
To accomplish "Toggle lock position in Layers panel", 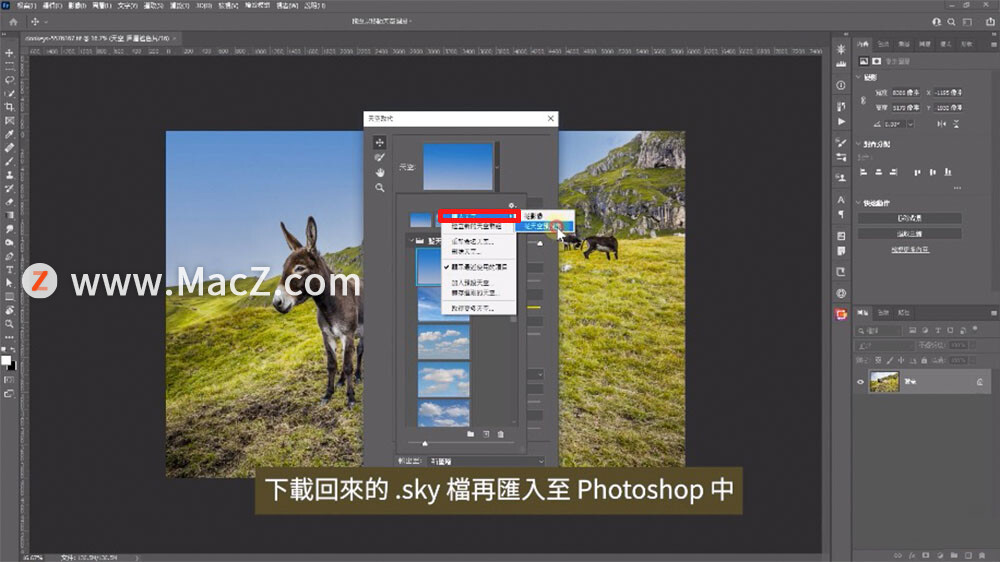I will (x=901, y=360).
